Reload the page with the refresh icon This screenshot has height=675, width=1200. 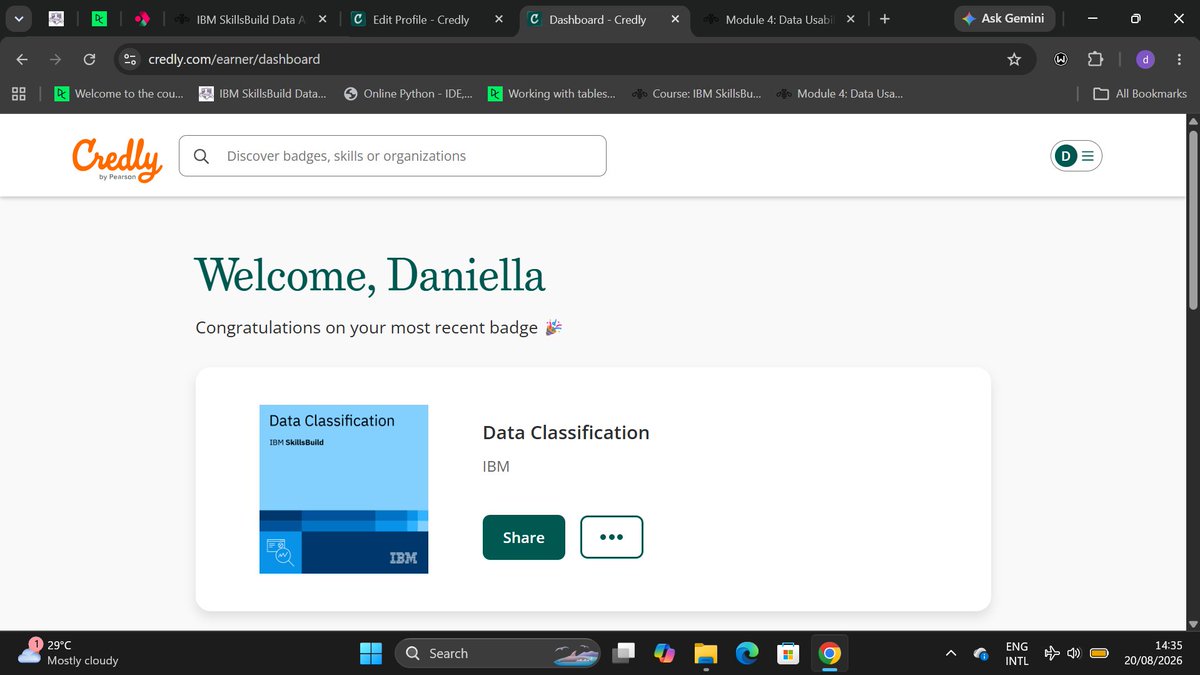point(89,59)
